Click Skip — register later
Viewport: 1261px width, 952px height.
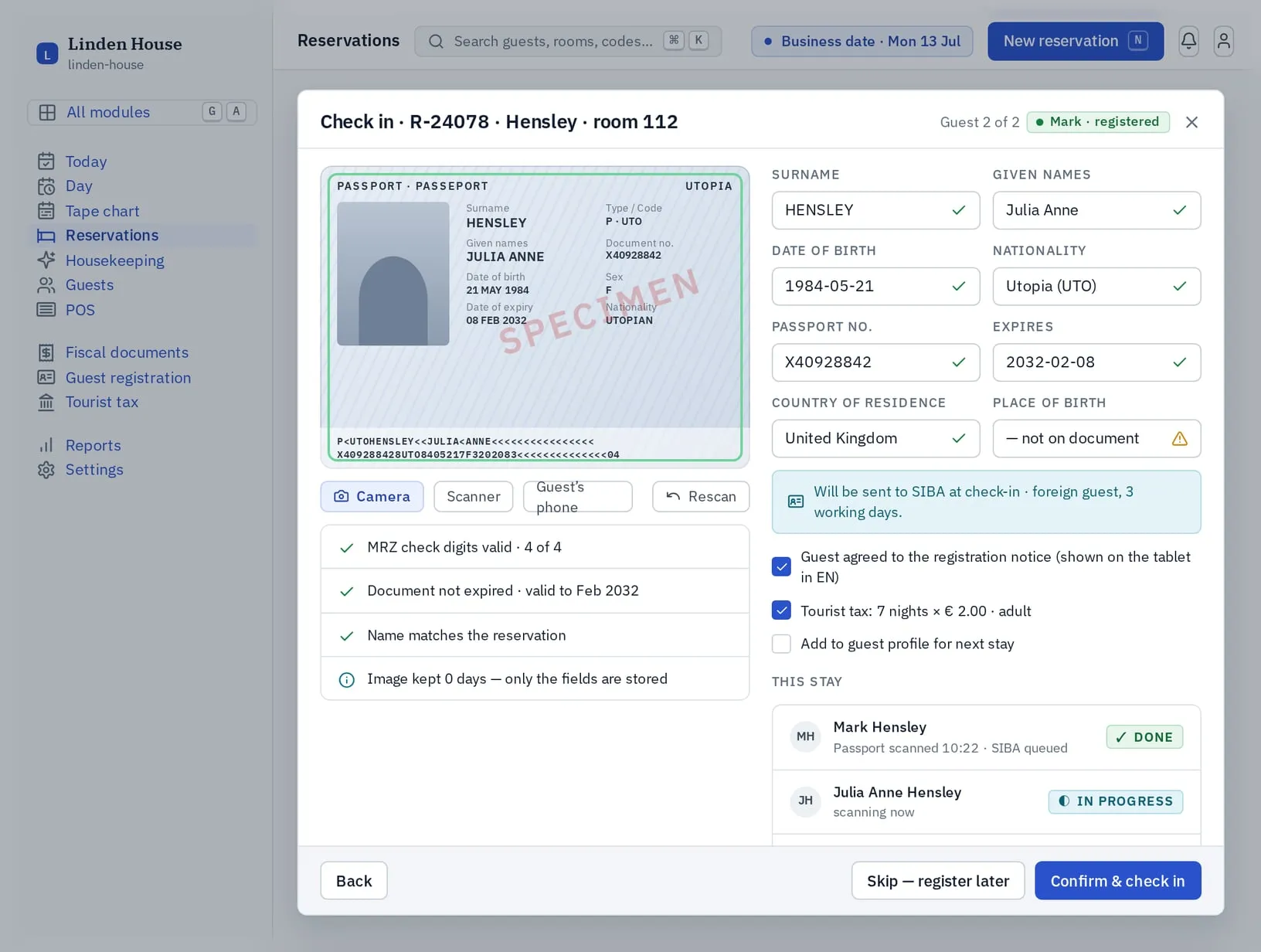tap(938, 880)
